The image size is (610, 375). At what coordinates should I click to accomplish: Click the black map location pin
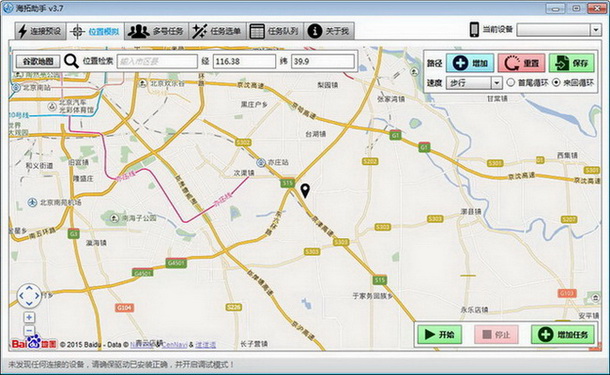(305, 191)
